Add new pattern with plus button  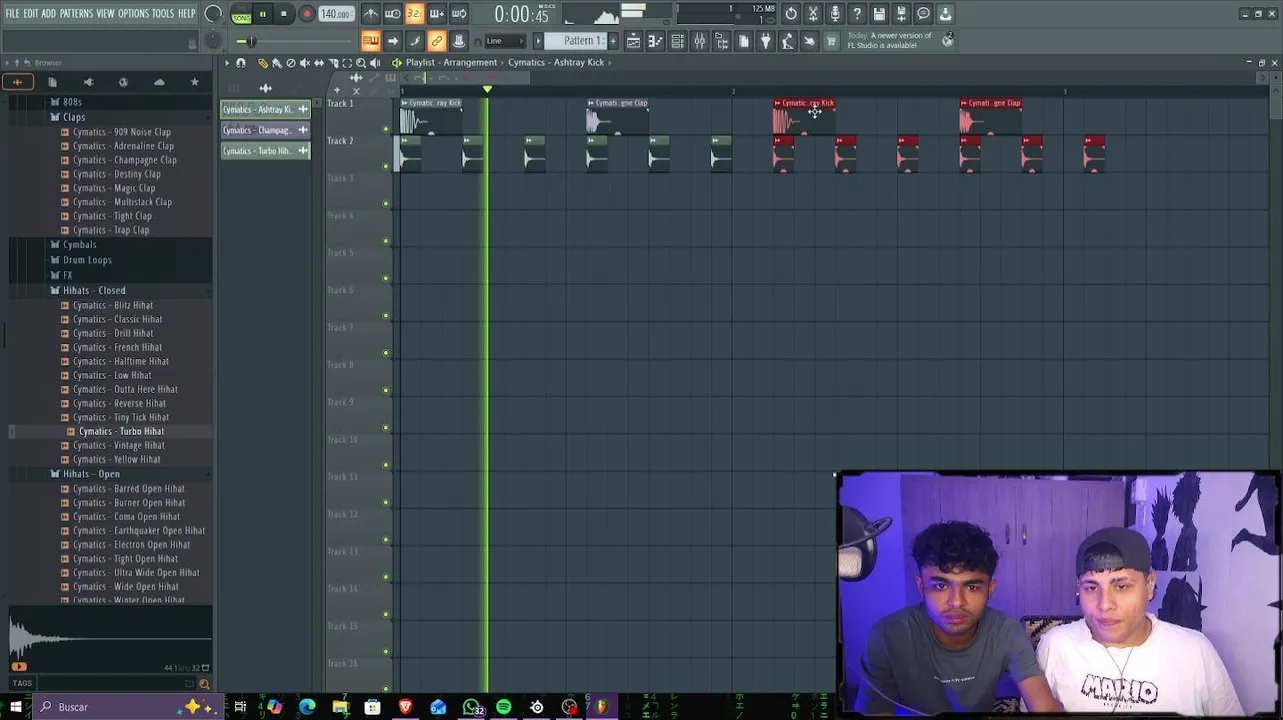click(613, 41)
